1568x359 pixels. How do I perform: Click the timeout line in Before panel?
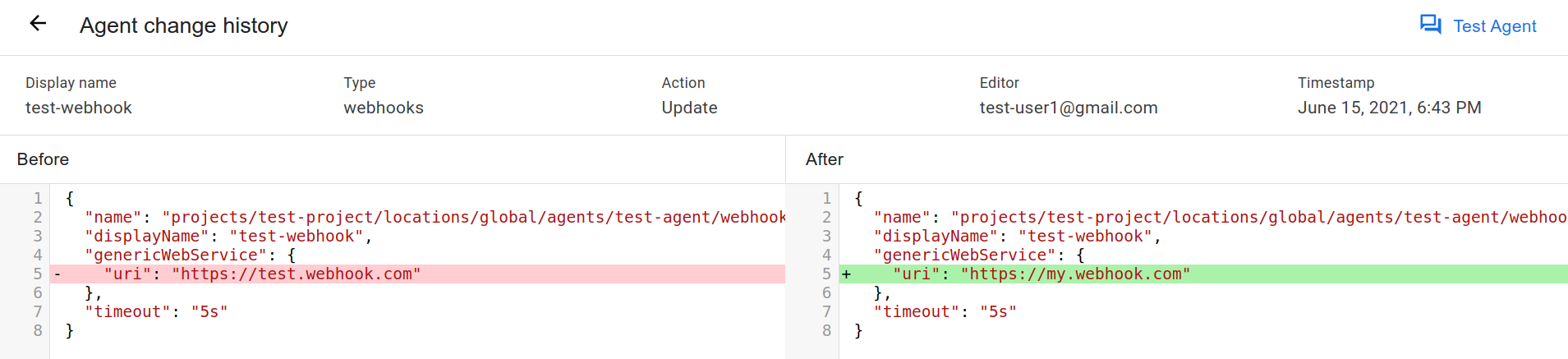pos(156,312)
